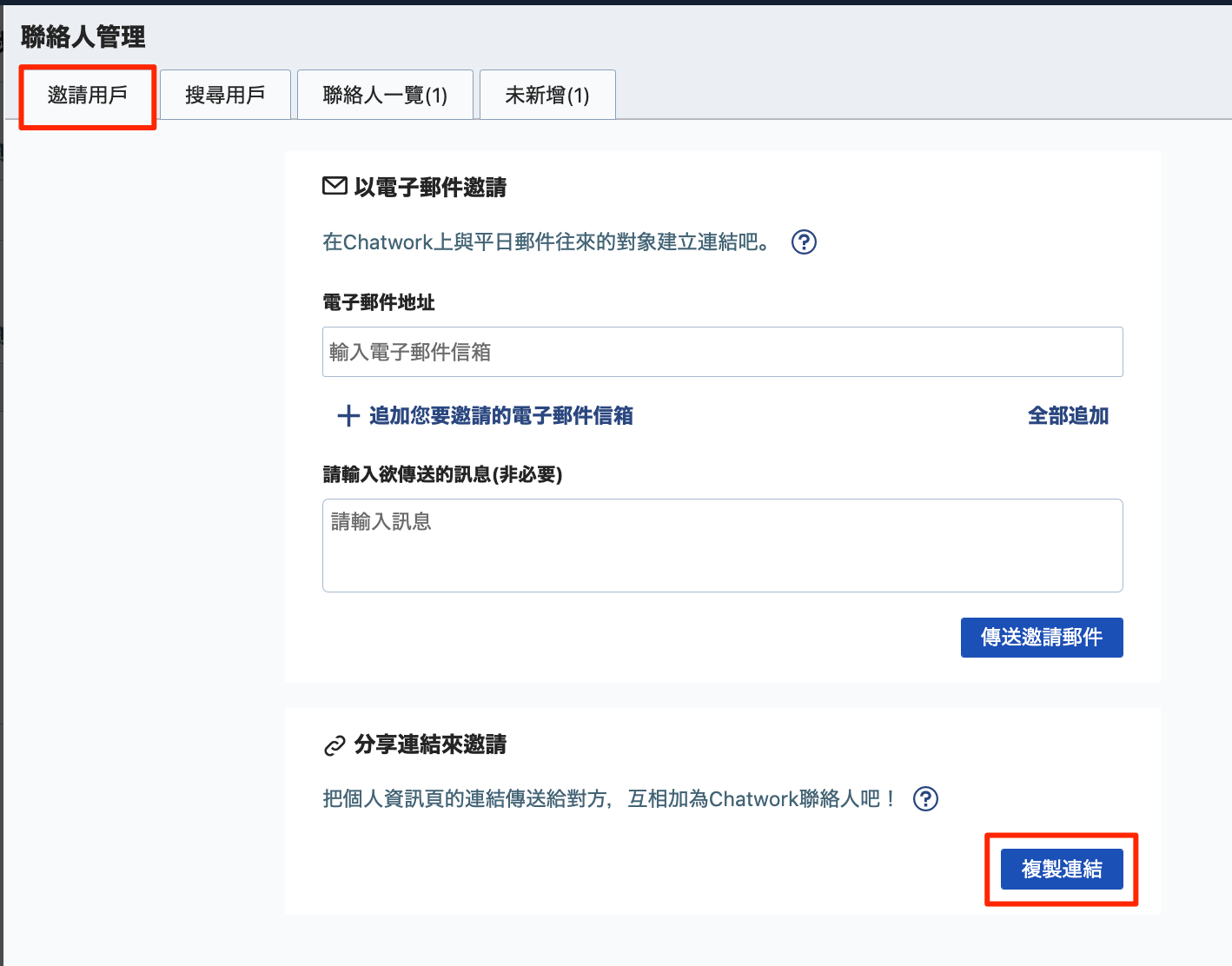
Task: Open the 聯絡人一覽(1) tab
Action: 385,95
